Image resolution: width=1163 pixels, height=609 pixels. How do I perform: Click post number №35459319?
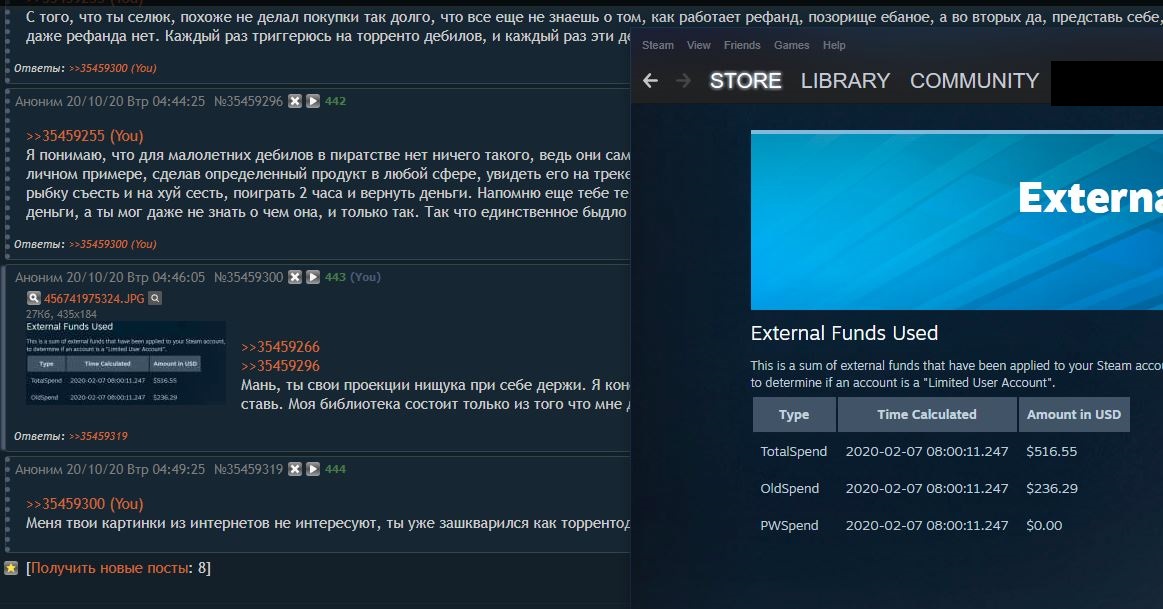248,469
